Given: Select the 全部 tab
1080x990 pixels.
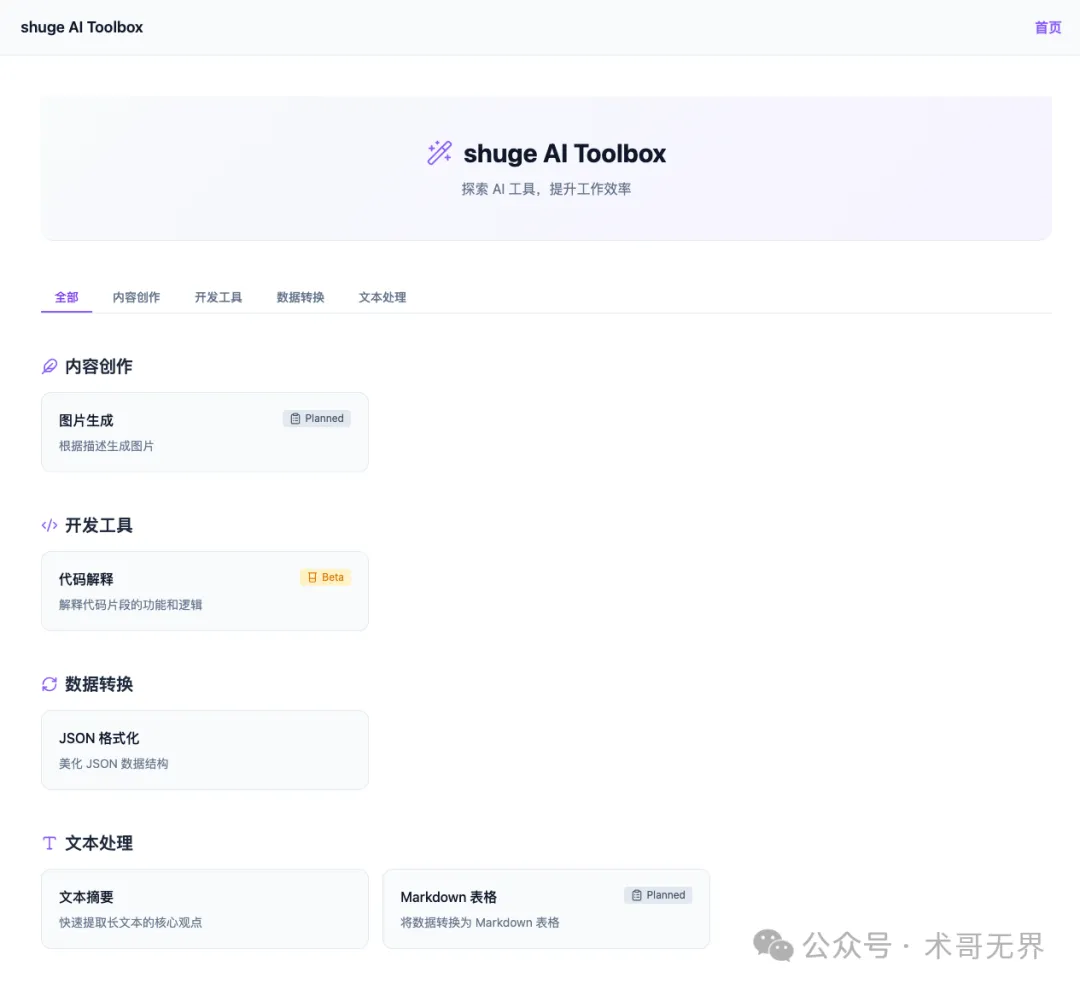Looking at the screenshot, I should click(x=67, y=298).
